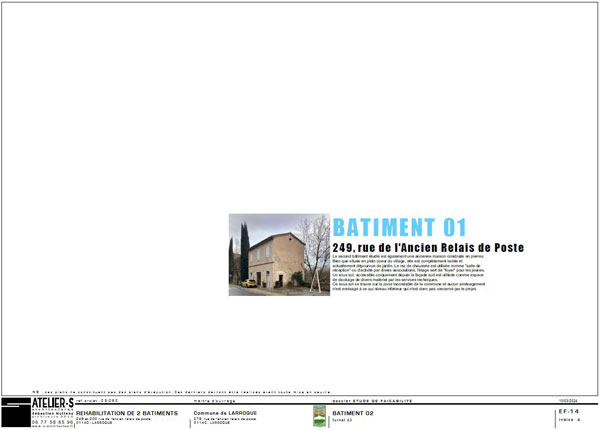This screenshot has width=600, height=430.
Task: Select the blue BATIMENT 01 heading
Action: 399,227
